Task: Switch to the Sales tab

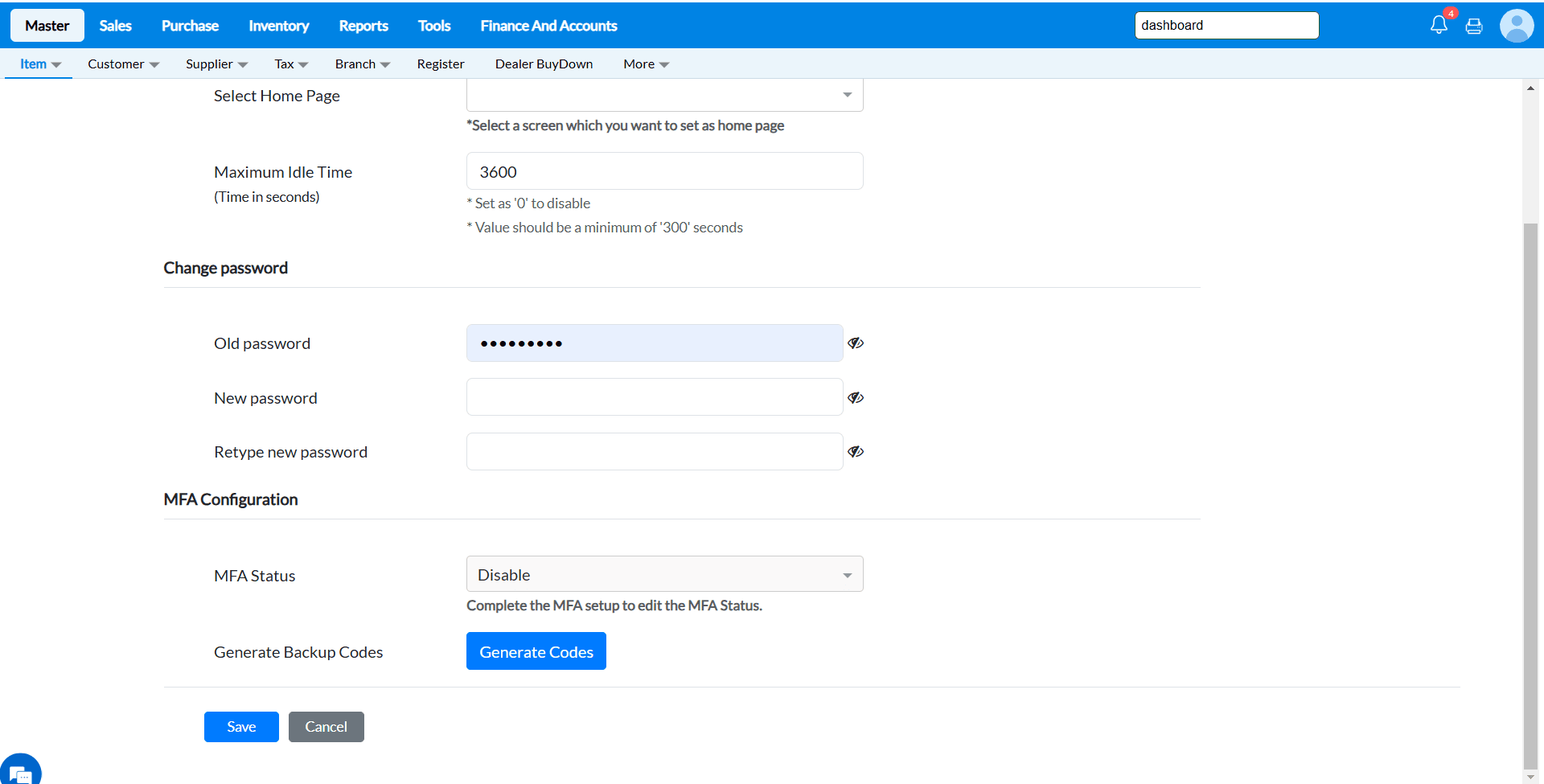Action: pyautogui.click(x=115, y=26)
